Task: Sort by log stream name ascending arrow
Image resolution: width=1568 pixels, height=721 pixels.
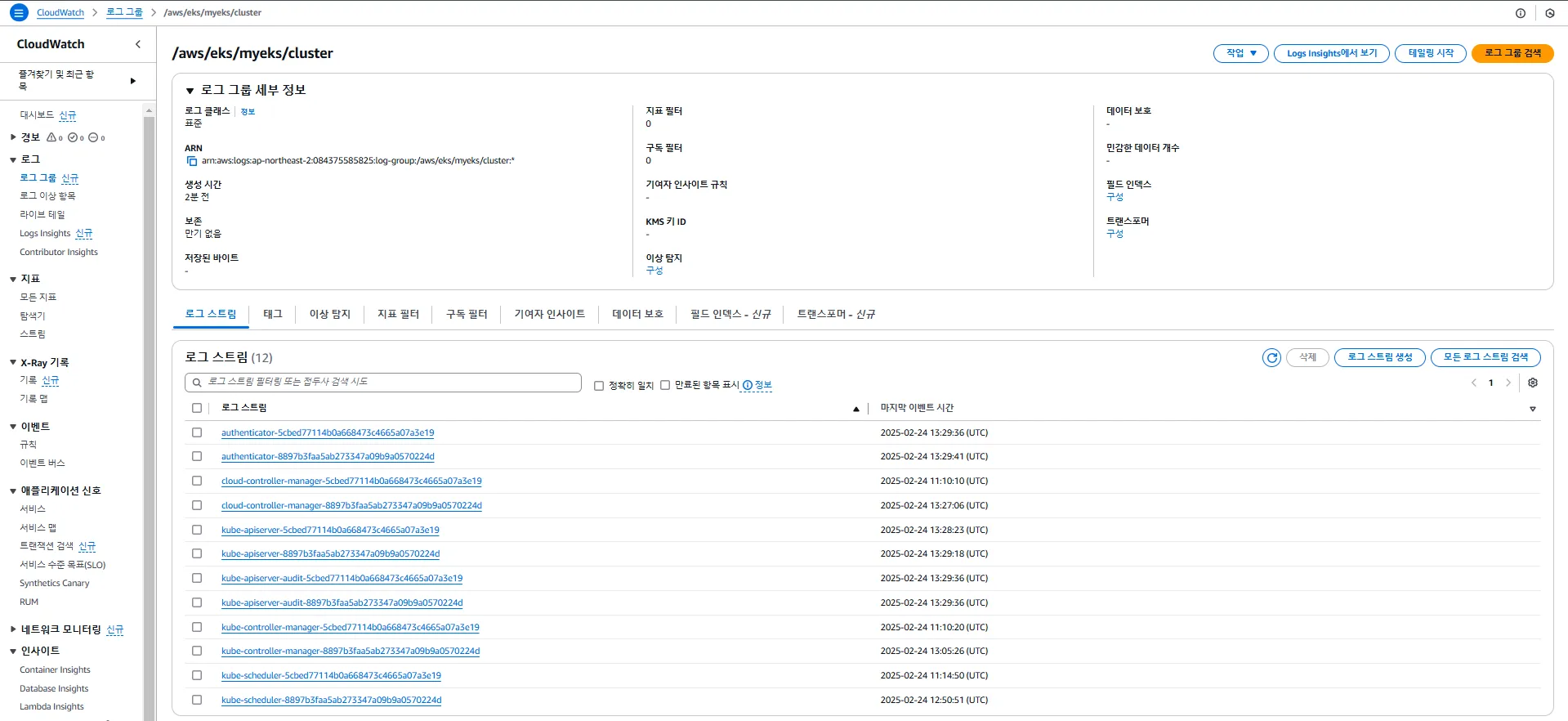Action: [856, 409]
